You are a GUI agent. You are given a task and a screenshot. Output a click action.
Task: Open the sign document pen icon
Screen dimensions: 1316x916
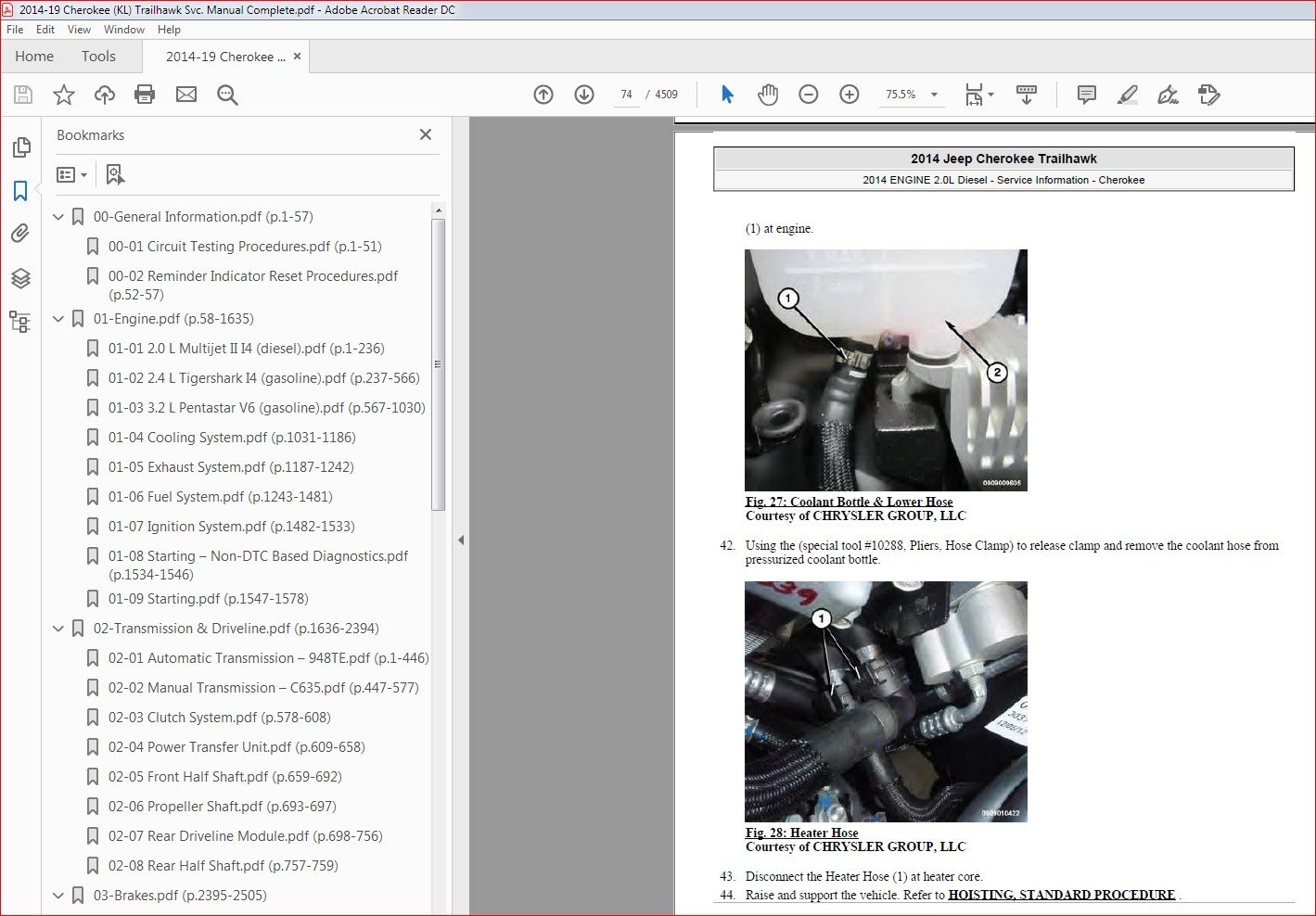1169,95
